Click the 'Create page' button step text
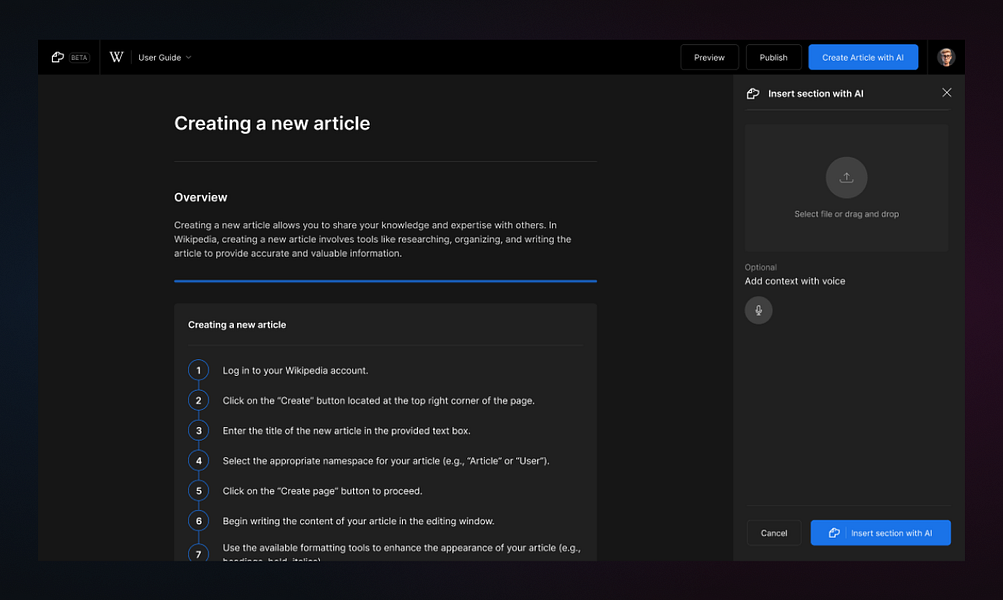Viewport: 1003px width, 600px height. [x=322, y=491]
